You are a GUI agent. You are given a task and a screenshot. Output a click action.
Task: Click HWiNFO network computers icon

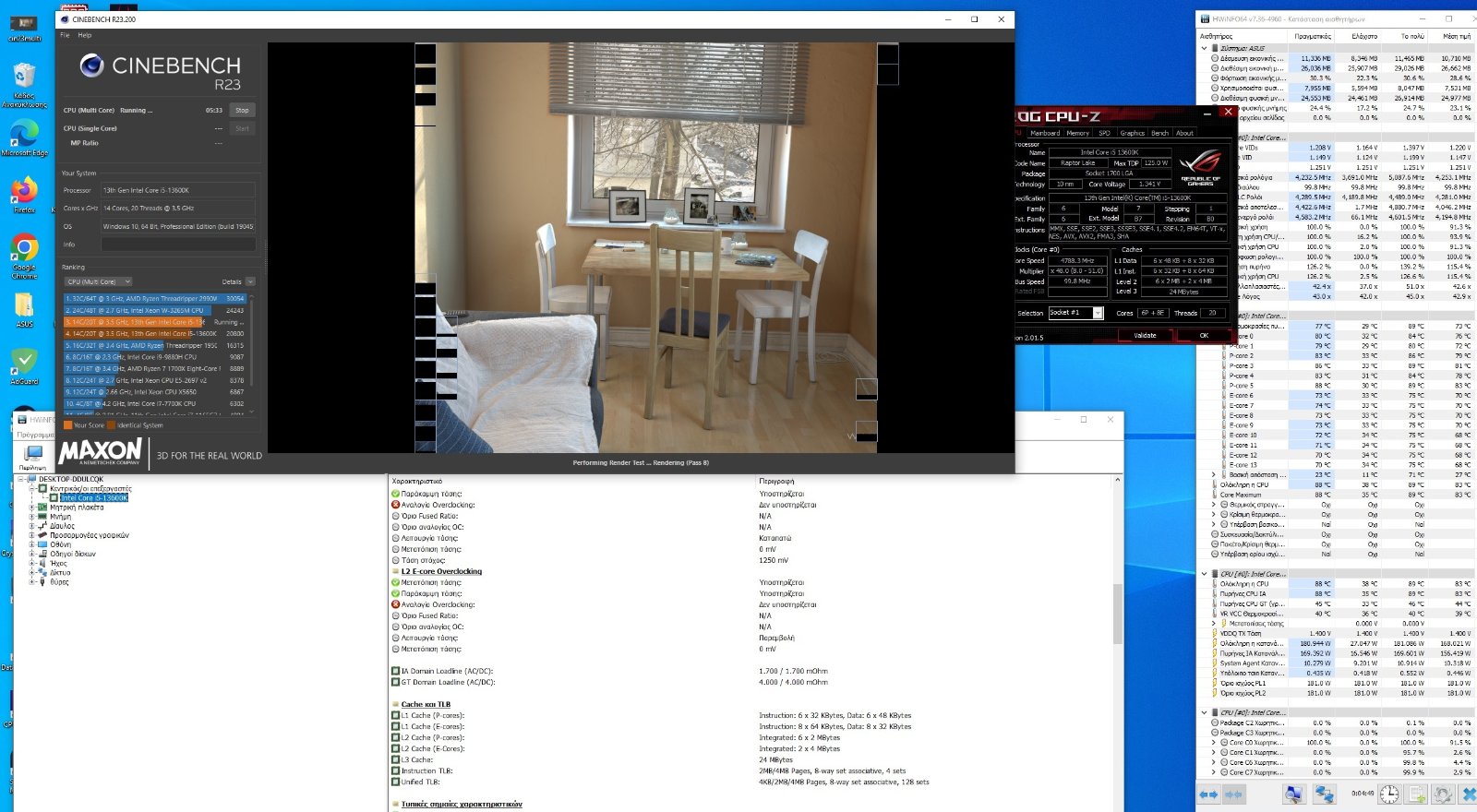click(x=1325, y=794)
